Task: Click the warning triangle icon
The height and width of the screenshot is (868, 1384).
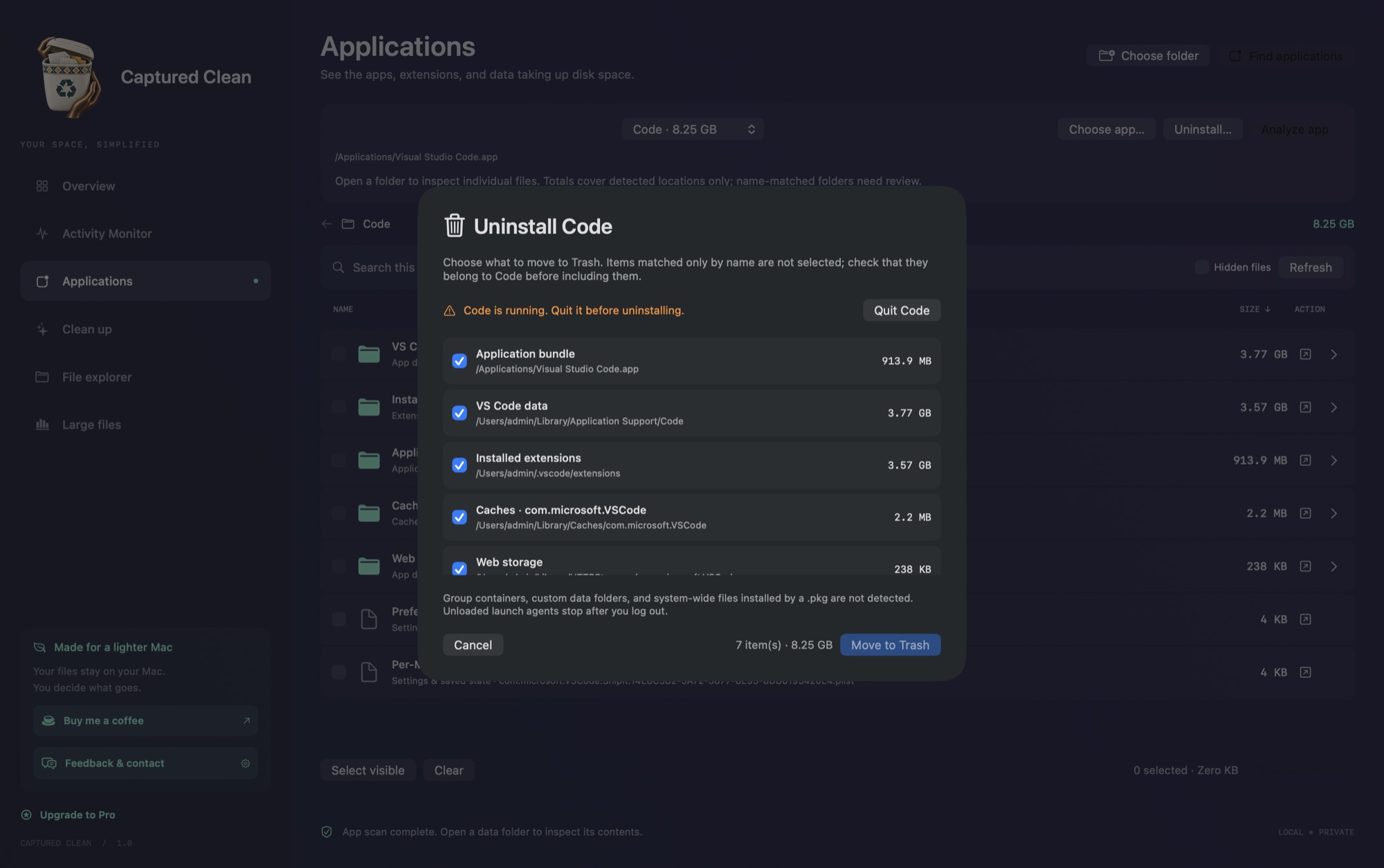Action: coord(449,311)
